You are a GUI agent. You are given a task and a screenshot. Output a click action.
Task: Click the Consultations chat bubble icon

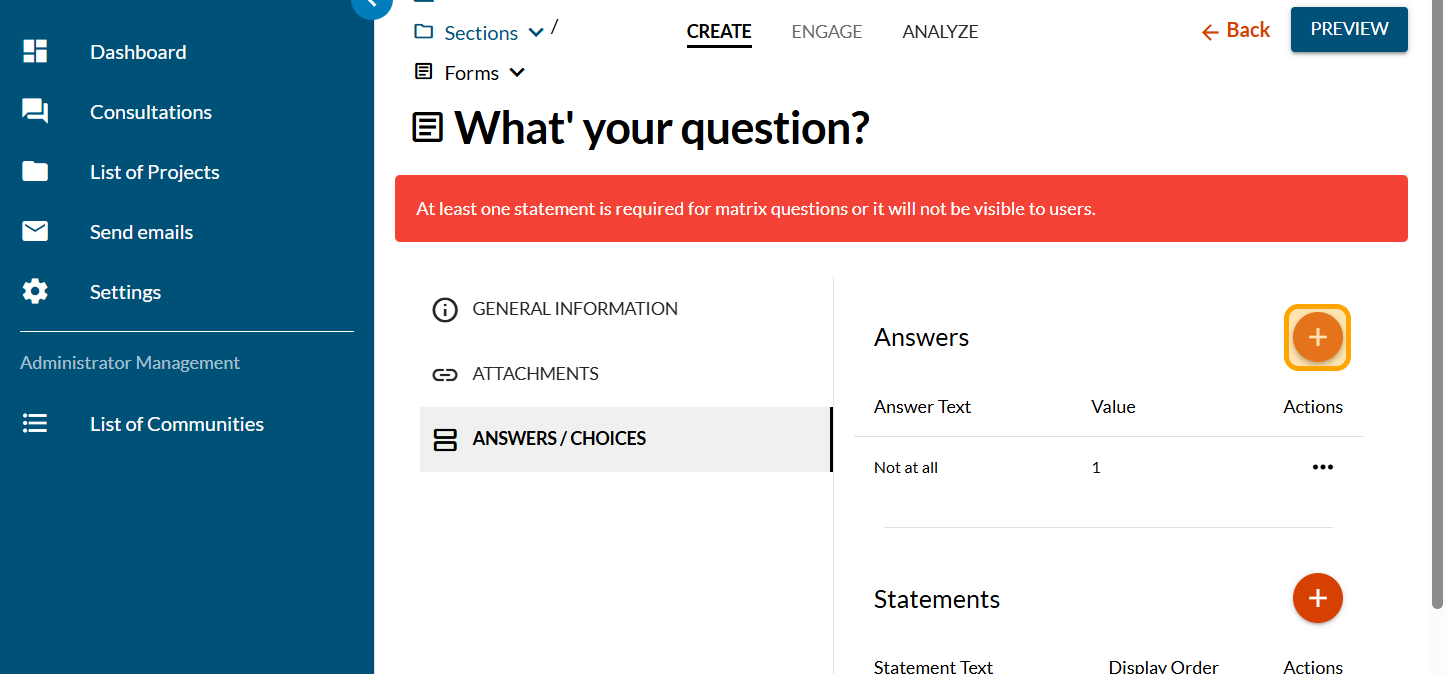click(35, 112)
